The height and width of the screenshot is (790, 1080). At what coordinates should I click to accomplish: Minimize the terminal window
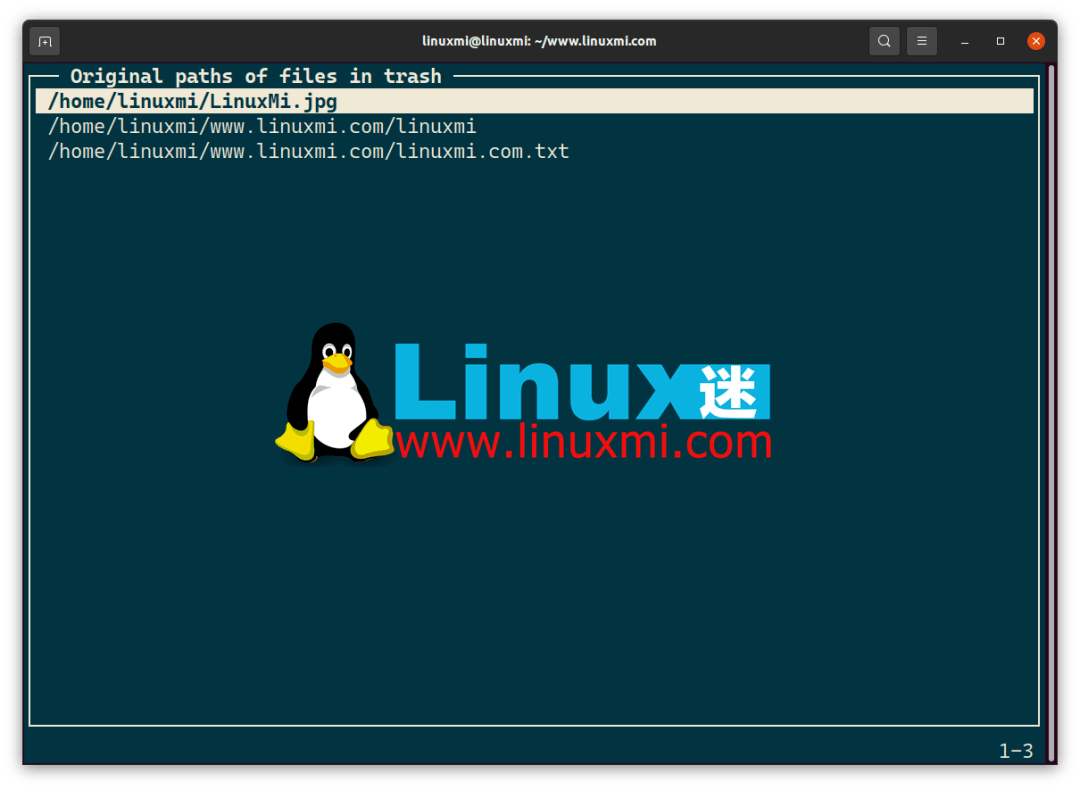[x=964, y=41]
